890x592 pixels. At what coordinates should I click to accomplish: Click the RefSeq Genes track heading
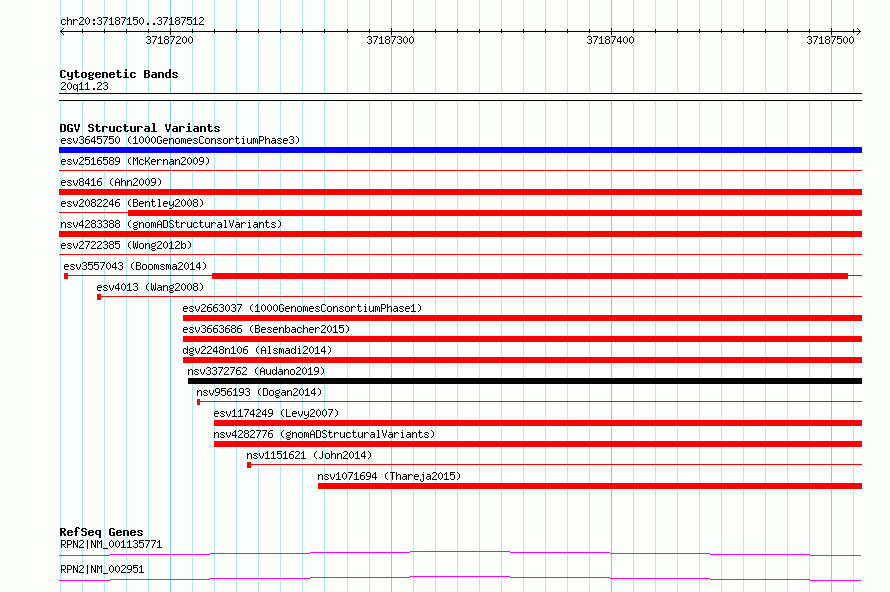[101, 532]
